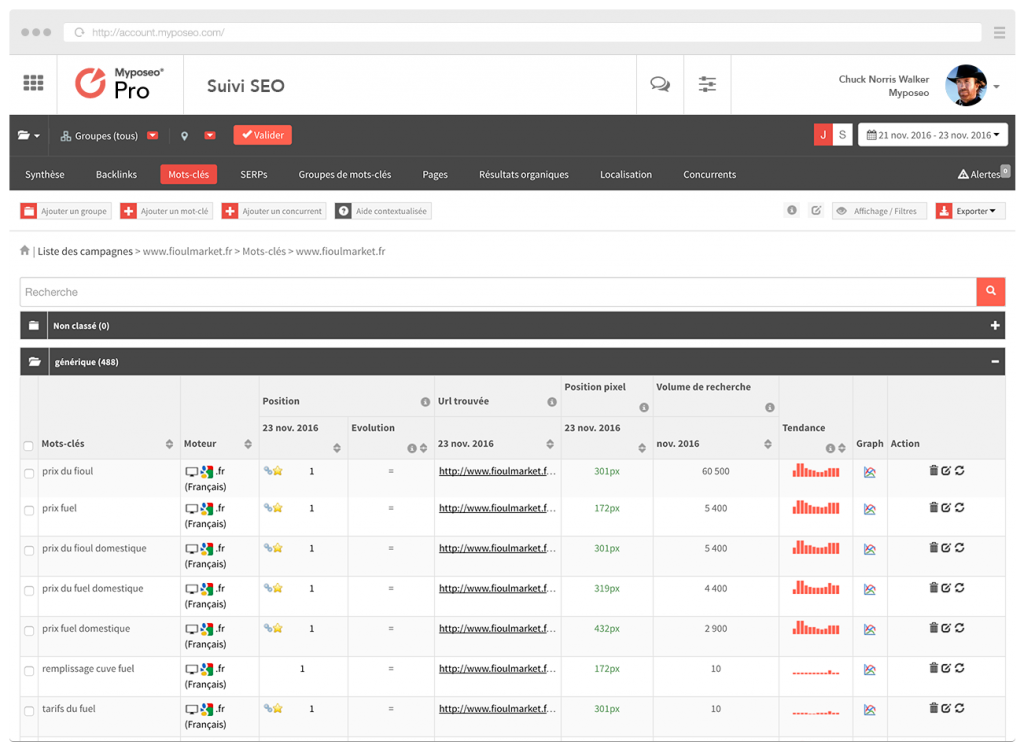1024x749 pixels.
Task: Click the Url trouvée info icon
Action: (552, 402)
